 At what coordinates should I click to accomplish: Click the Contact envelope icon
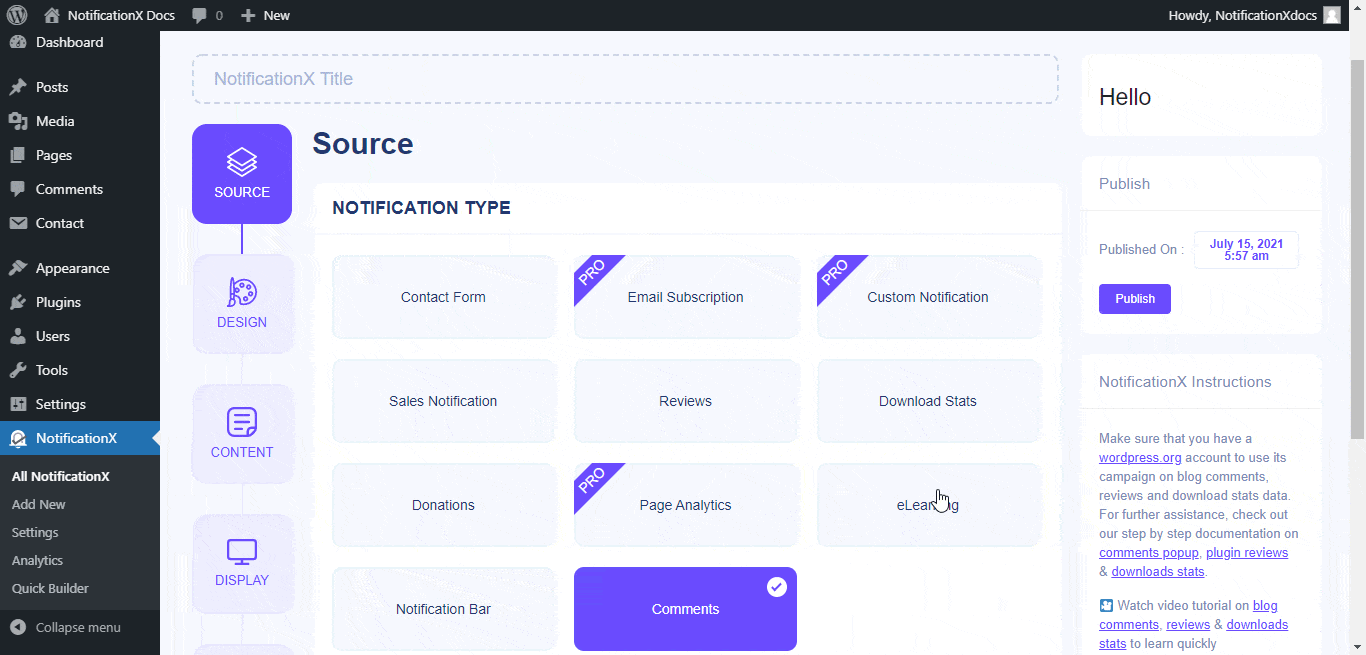click(18, 223)
